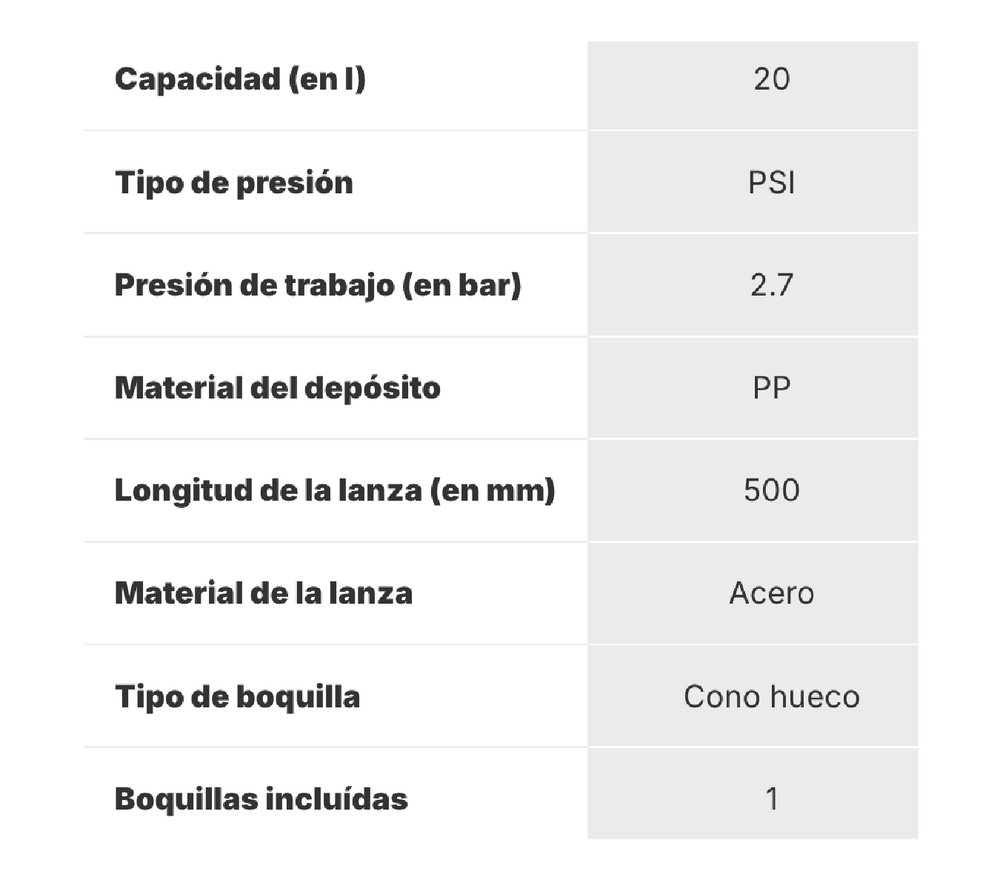The width and height of the screenshot is (1000, 880).
Task: Select the included nozzles value 1
Action: click(771, 800)
